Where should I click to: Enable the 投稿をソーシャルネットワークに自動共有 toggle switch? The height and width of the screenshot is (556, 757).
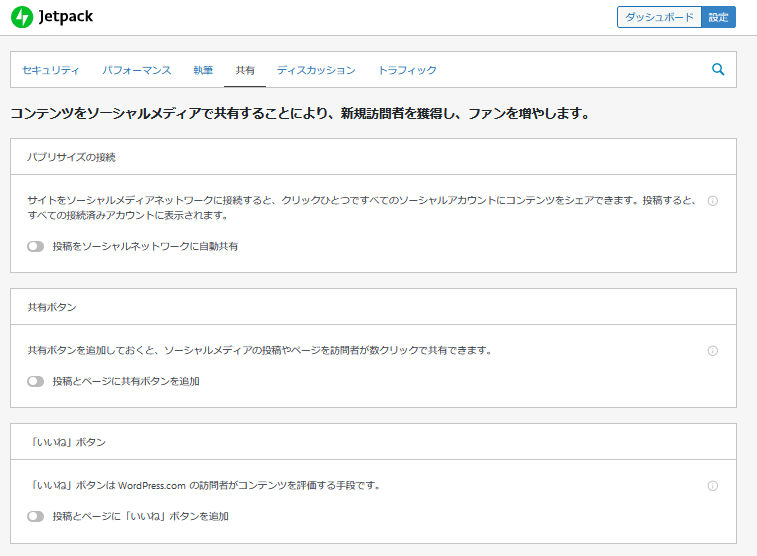tap(36, 246)
